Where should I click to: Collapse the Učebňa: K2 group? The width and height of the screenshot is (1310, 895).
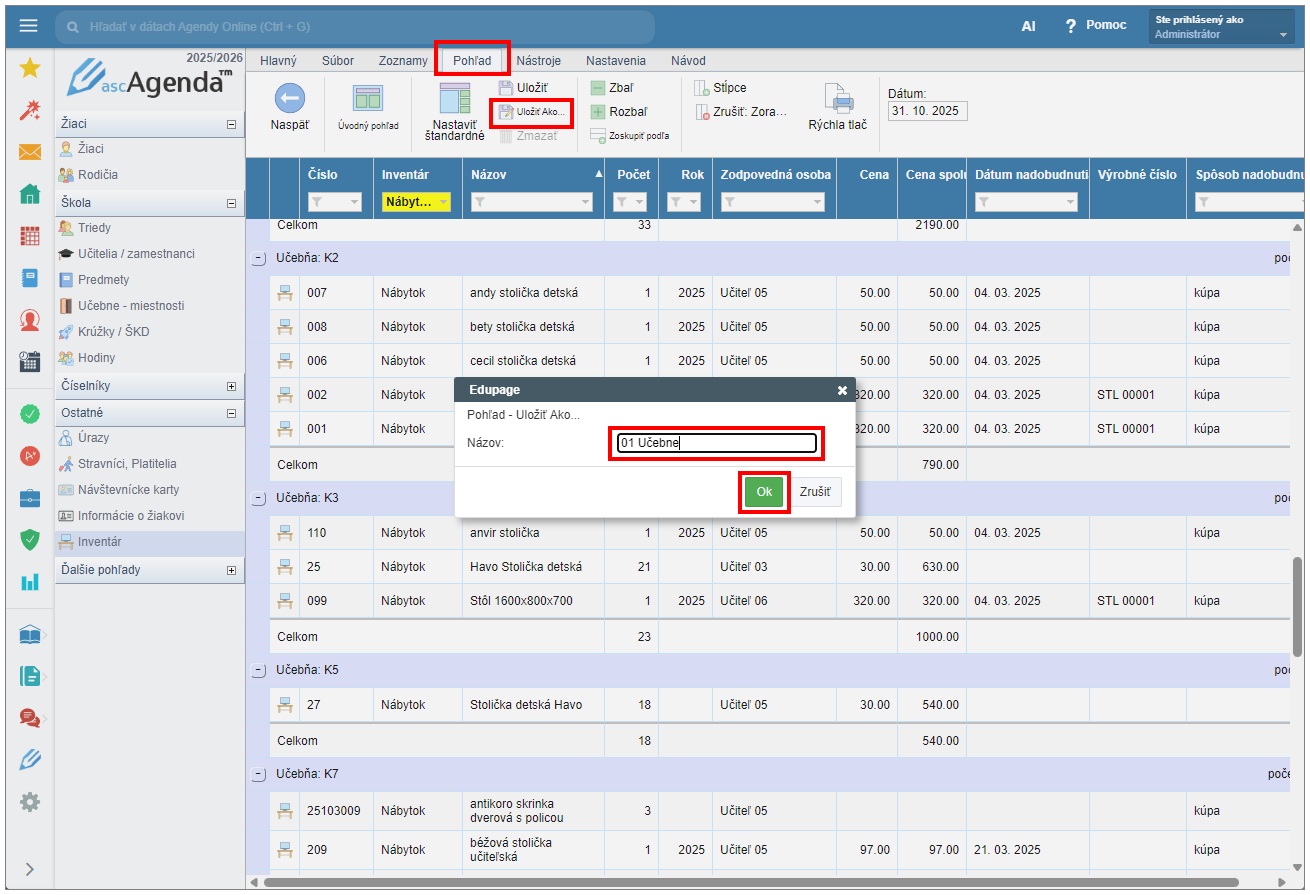click(x=259, y=258)
